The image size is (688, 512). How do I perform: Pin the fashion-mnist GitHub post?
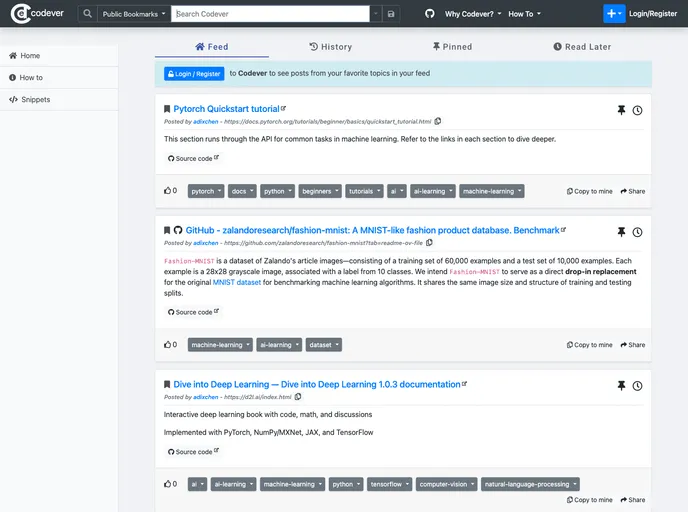click(621, 232)
